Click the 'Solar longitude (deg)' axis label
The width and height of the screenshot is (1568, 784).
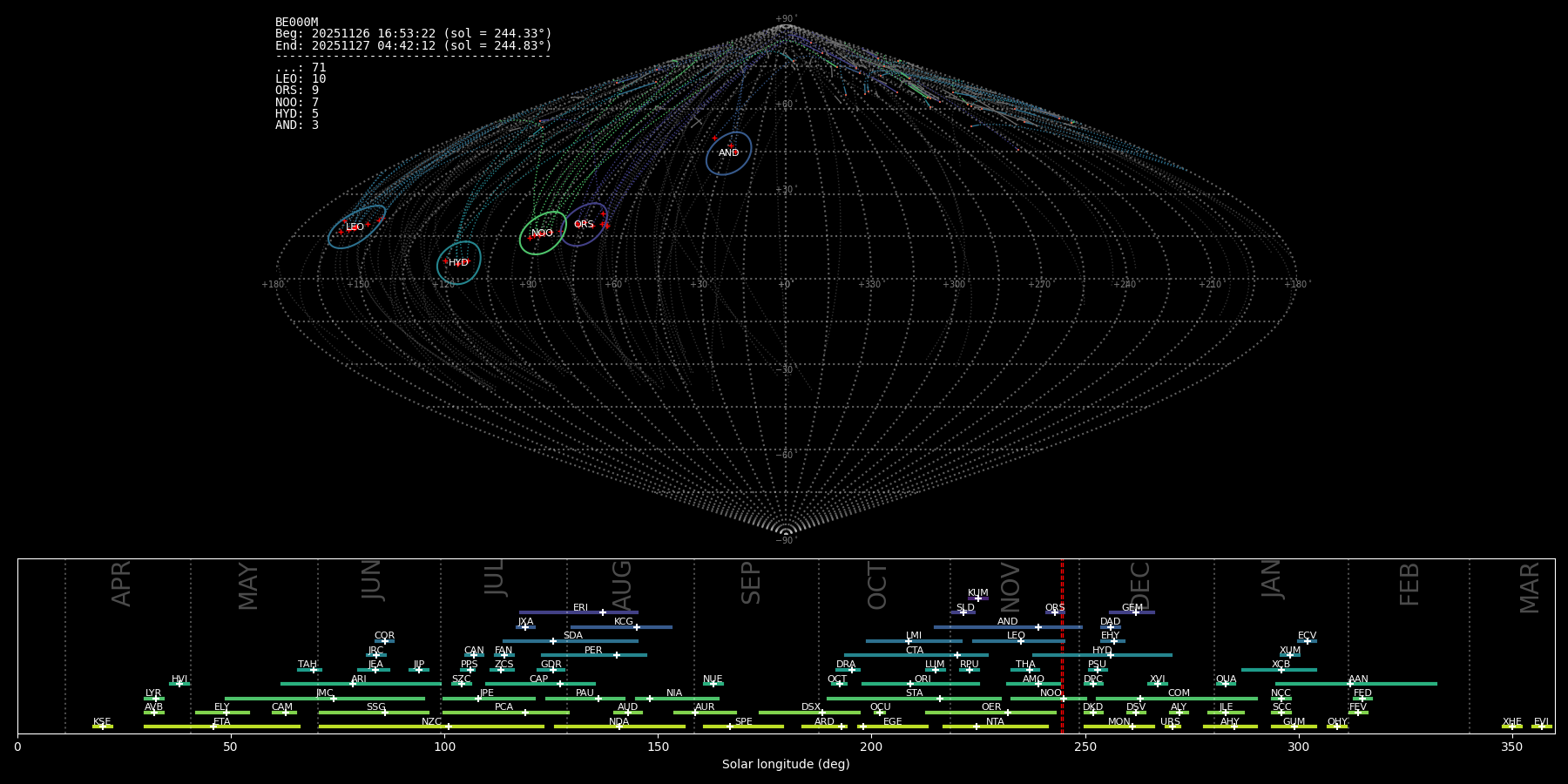(x=786, y=765)
